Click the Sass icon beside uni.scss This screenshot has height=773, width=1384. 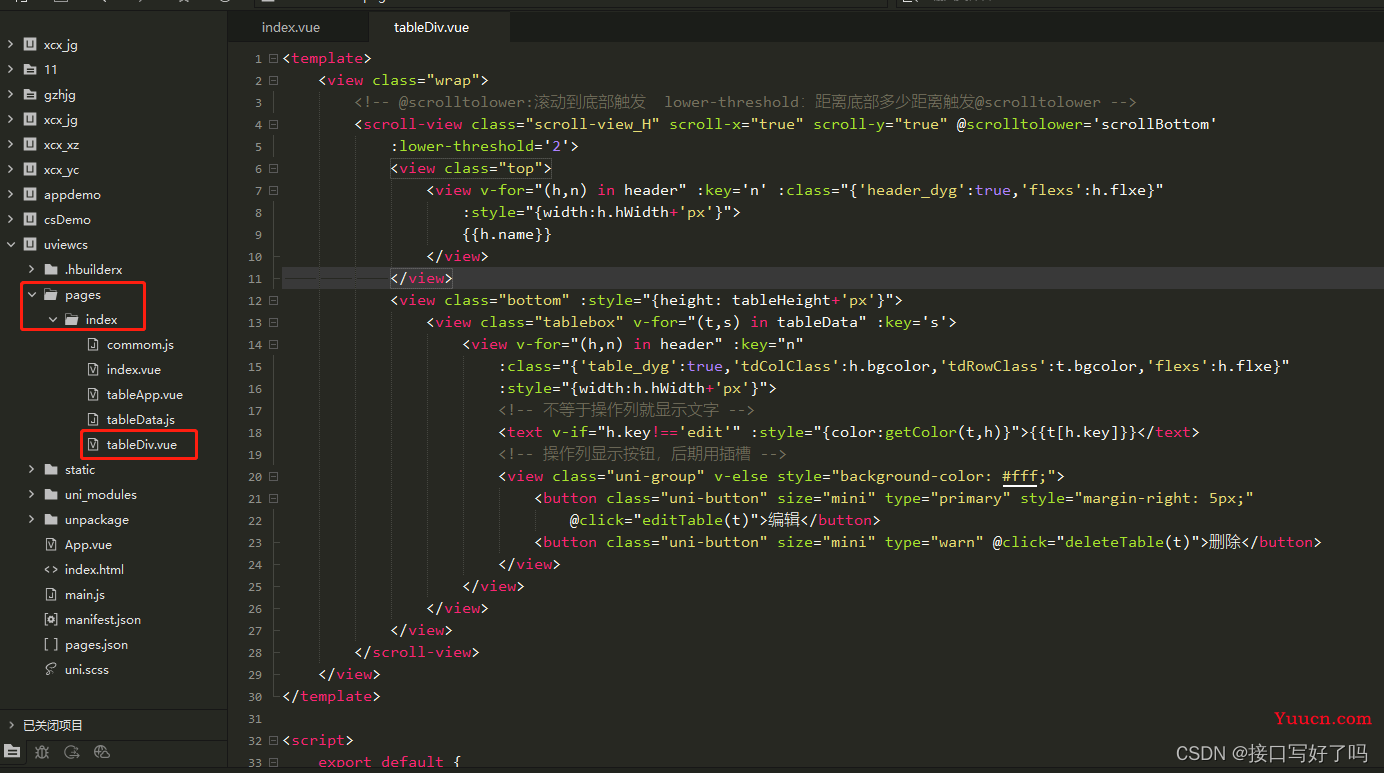pos(51,670)
